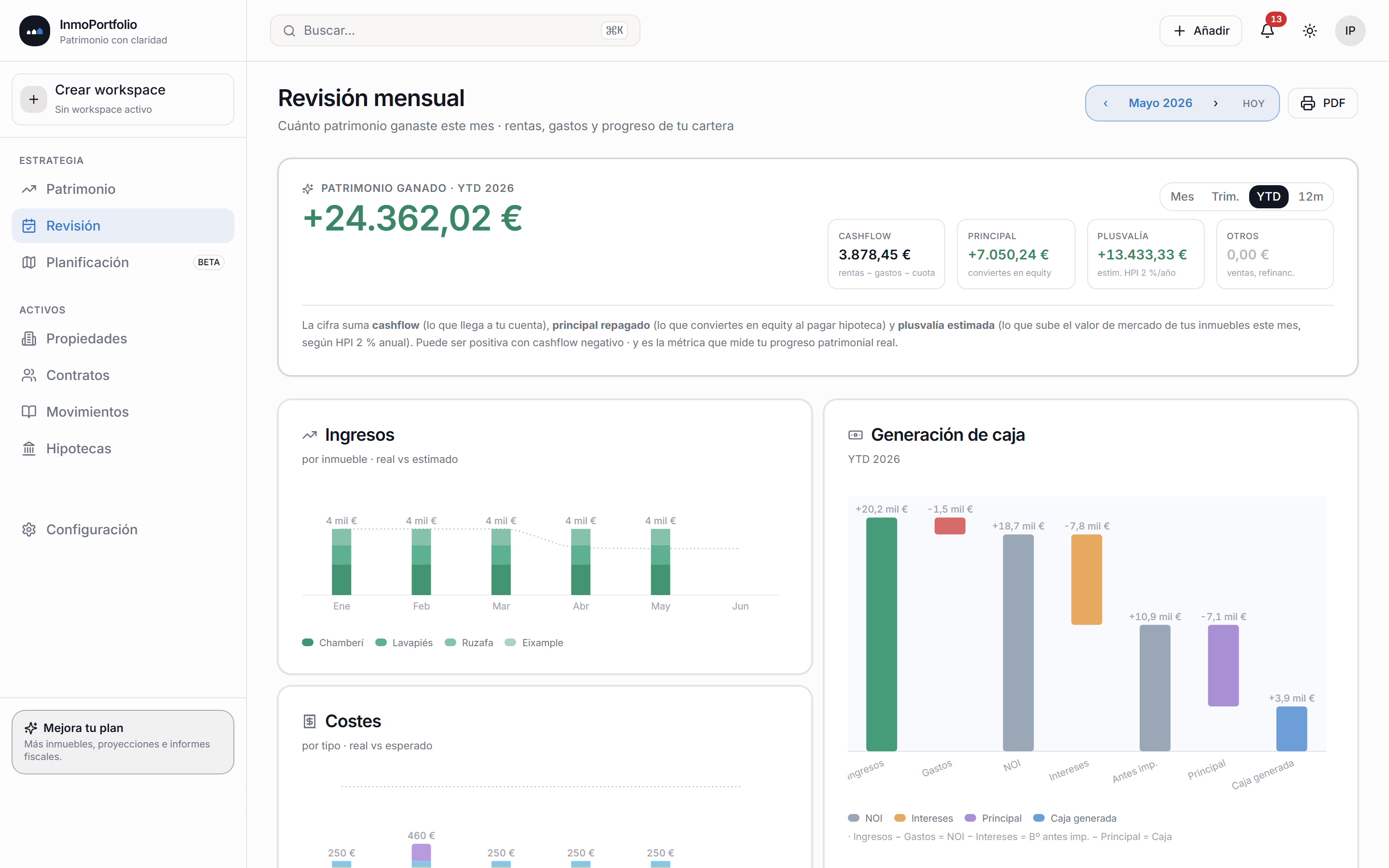Advance to next month chevron
Image resolution: width=1389 pixels, height=868 pixels.
coord(1216,103)
